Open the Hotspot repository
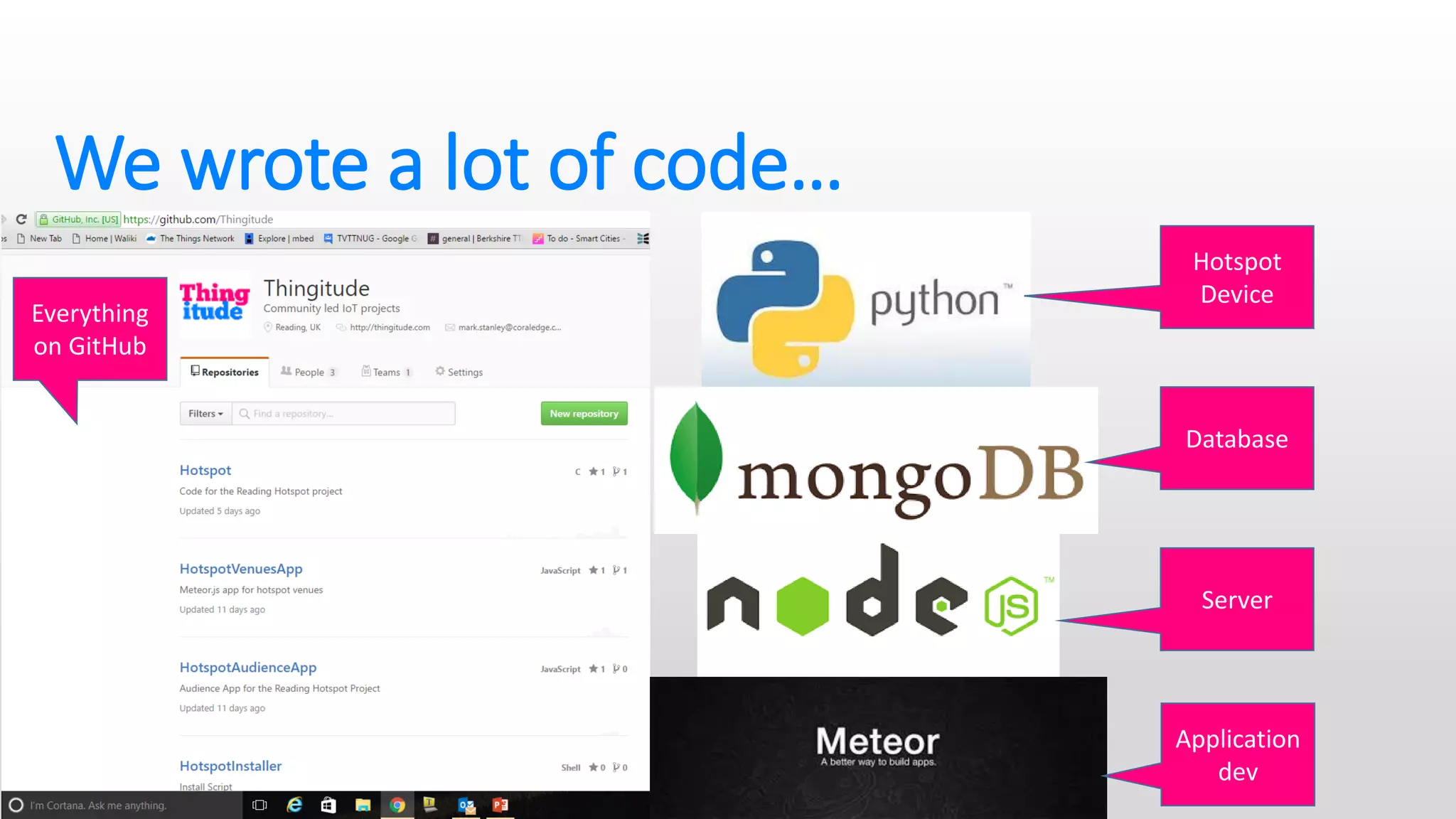This screenshot has height=819, width=1456. tap(205, 470)
